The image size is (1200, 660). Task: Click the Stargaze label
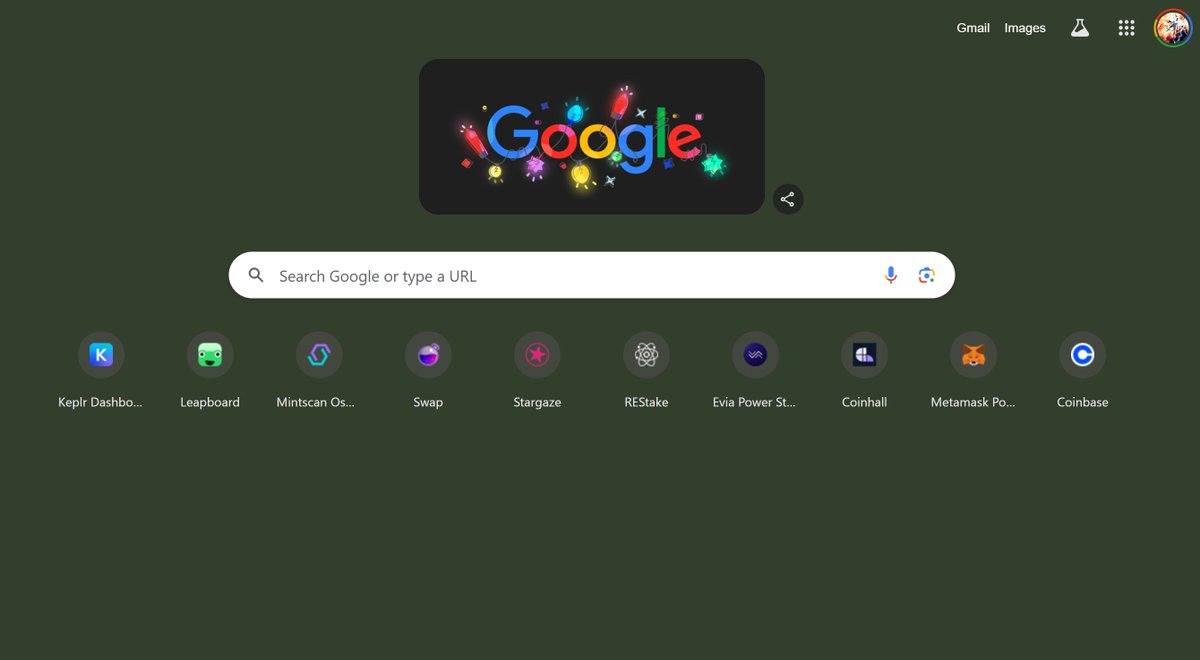point(537,402)
